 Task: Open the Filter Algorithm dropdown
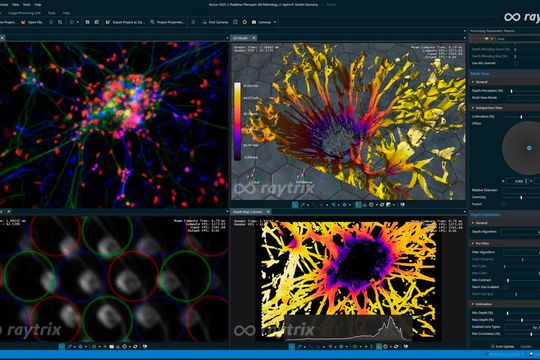pyautogui.click(x=522, y=252)
